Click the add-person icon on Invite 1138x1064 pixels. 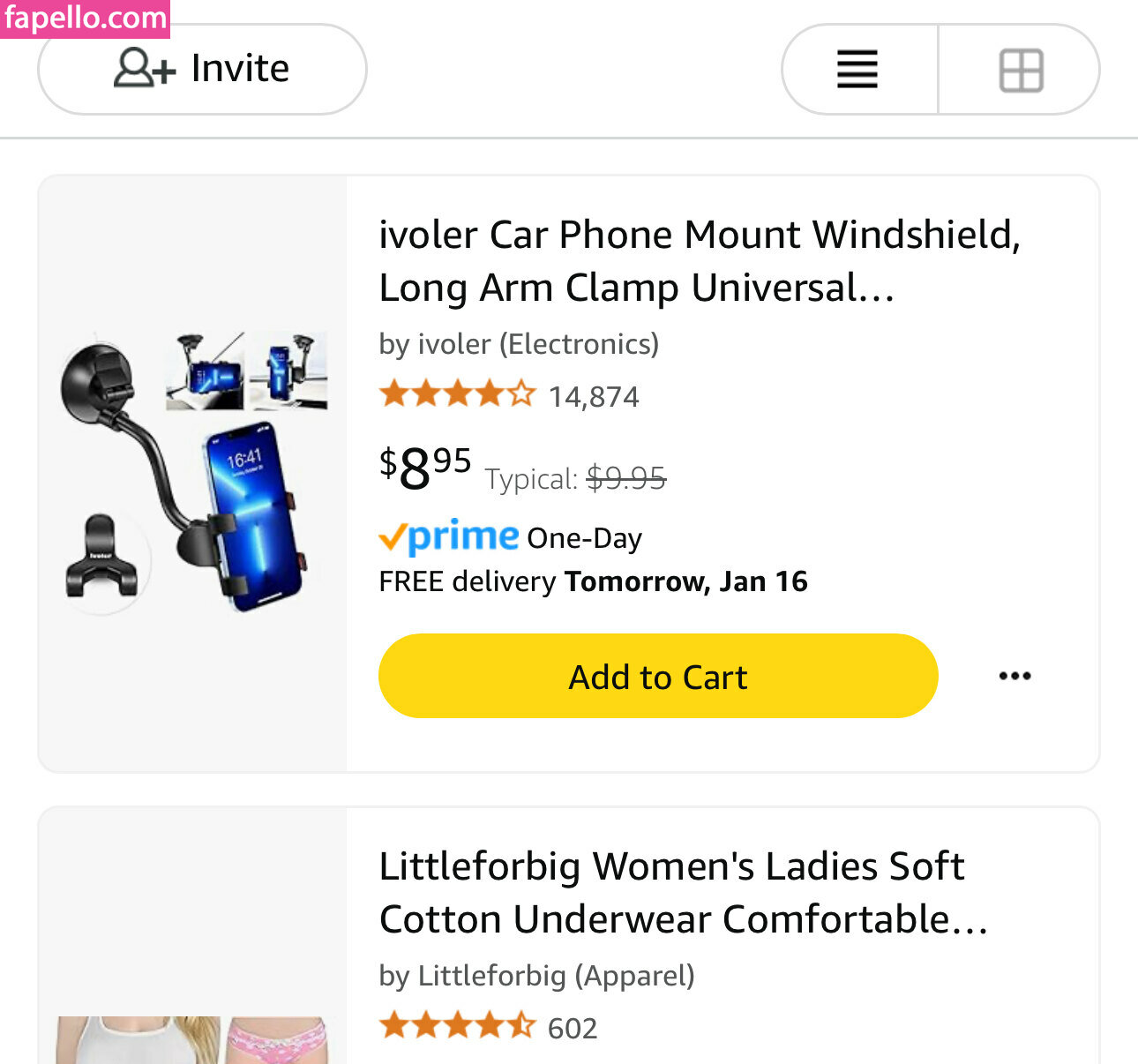pos(145,68)
